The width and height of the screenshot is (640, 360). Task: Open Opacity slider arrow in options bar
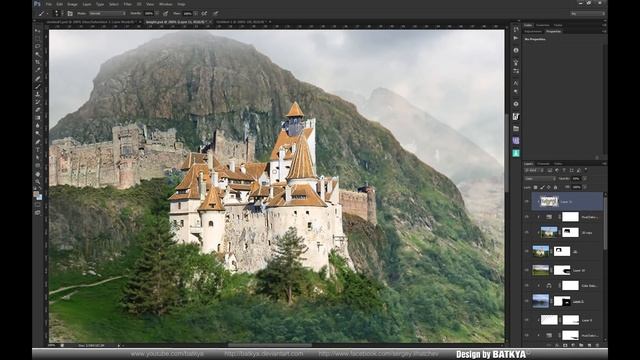click(157, 13)
